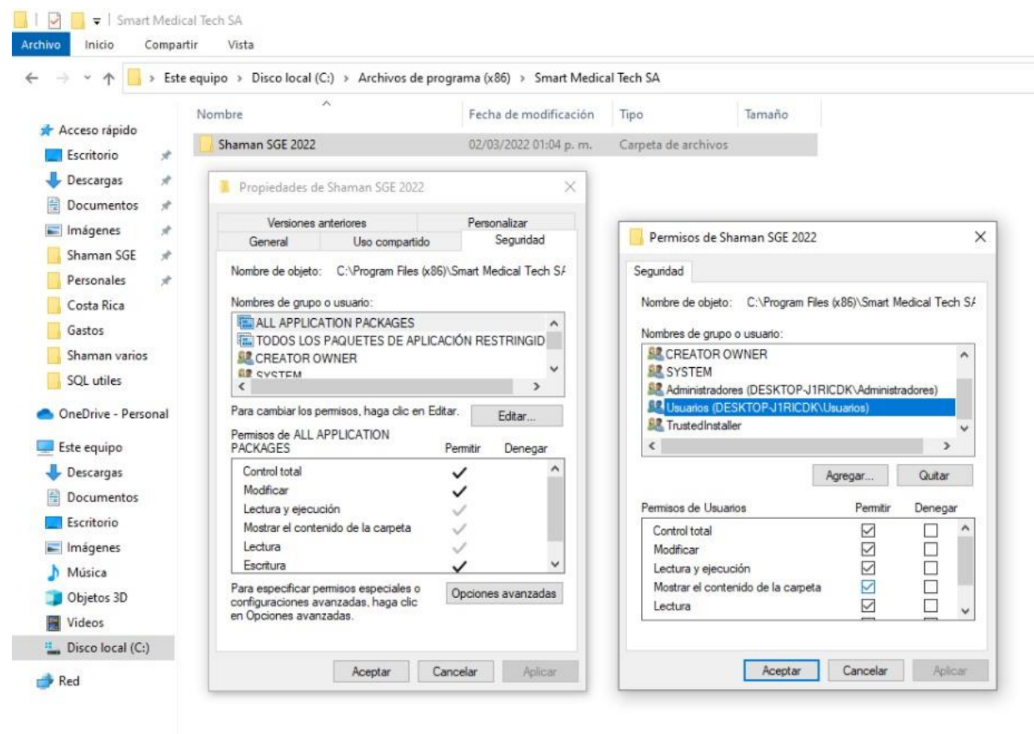
Task: Open the Inicio ribbon tab
Action: click(x=99, y=45)
